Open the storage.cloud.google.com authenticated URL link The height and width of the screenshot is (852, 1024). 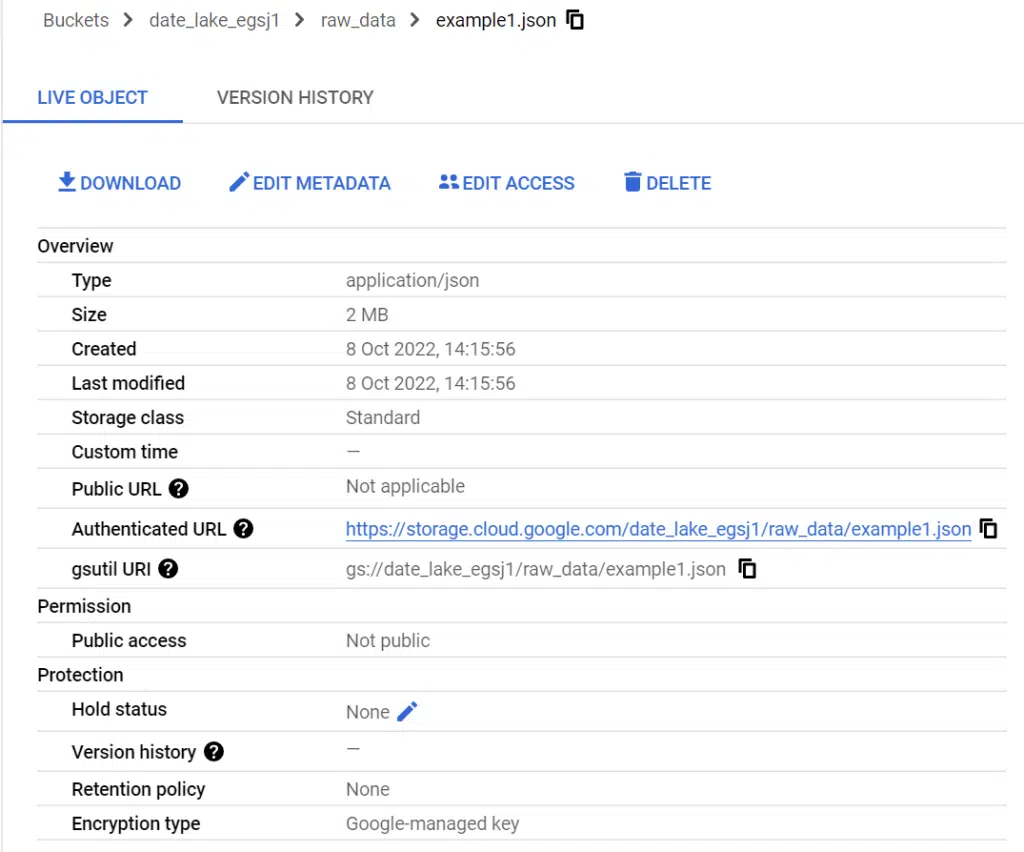[658, 529]
